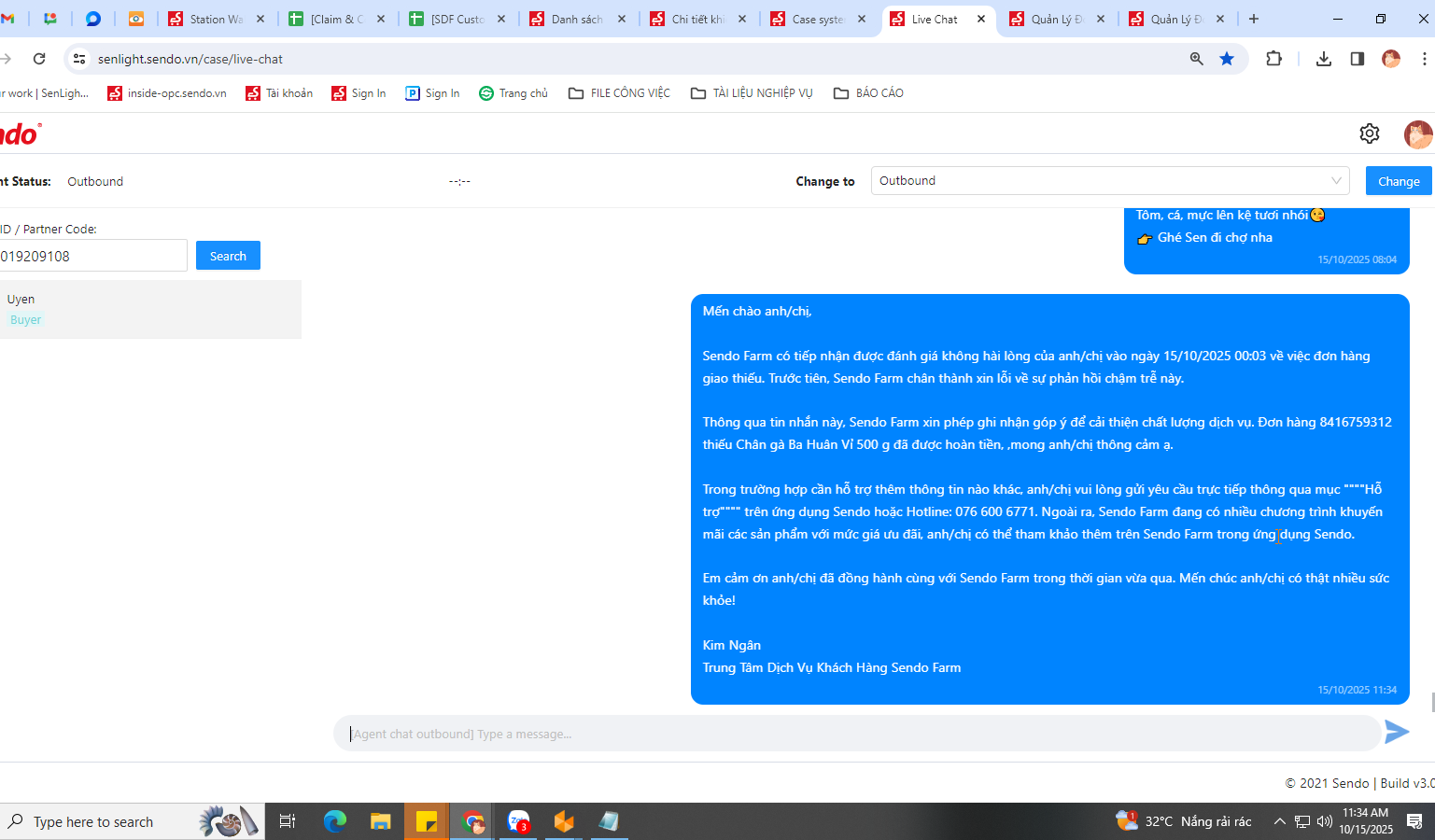Click the Outbound agent status text
This screenshot has height=840, width=1435.
[95, 181]
